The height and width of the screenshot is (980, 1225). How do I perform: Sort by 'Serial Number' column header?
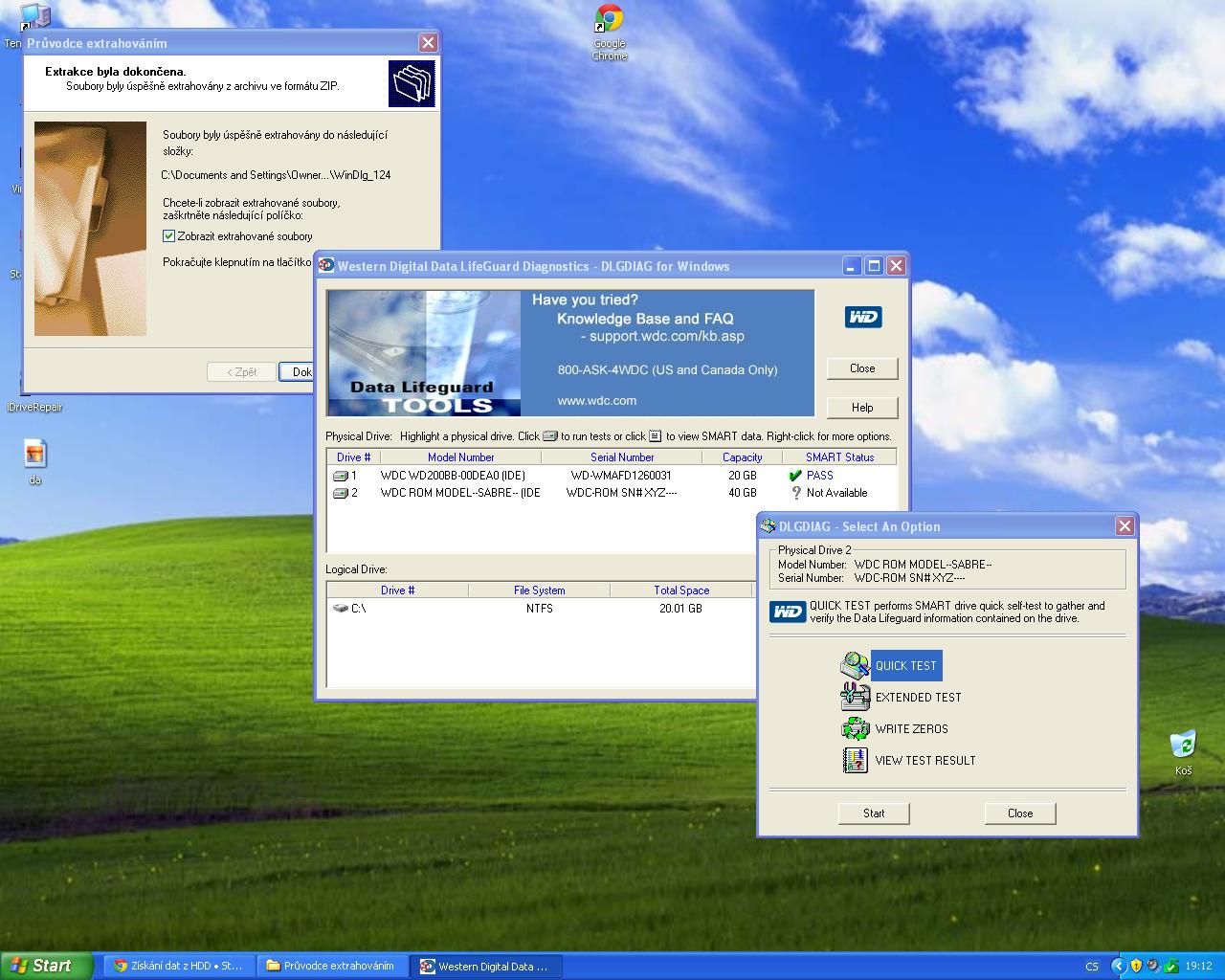[x=622, y=457]
